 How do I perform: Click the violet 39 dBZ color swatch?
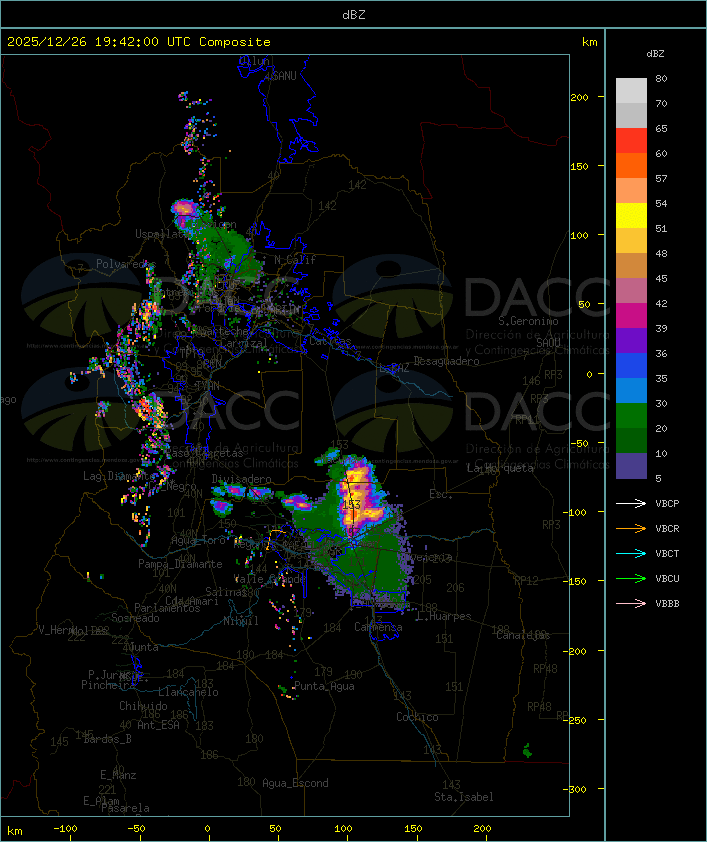(631, 340)
